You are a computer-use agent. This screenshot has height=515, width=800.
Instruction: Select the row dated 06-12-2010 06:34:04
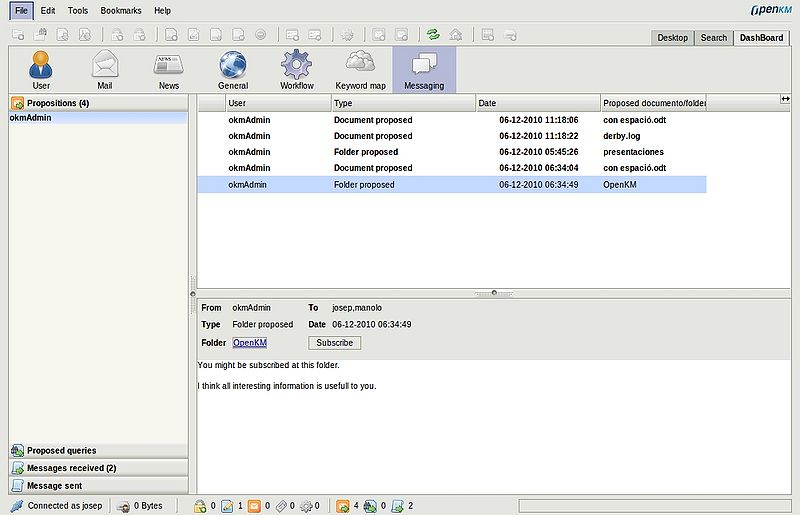pos(452,167)
